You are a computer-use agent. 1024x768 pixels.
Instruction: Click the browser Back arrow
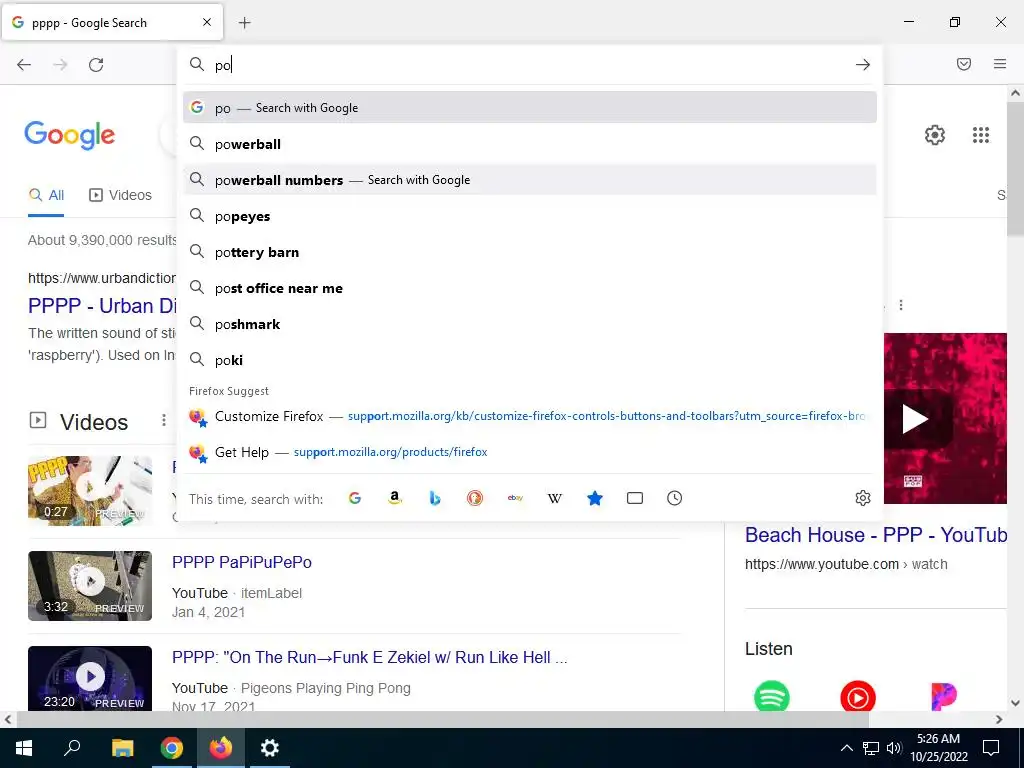pos(24,65)
